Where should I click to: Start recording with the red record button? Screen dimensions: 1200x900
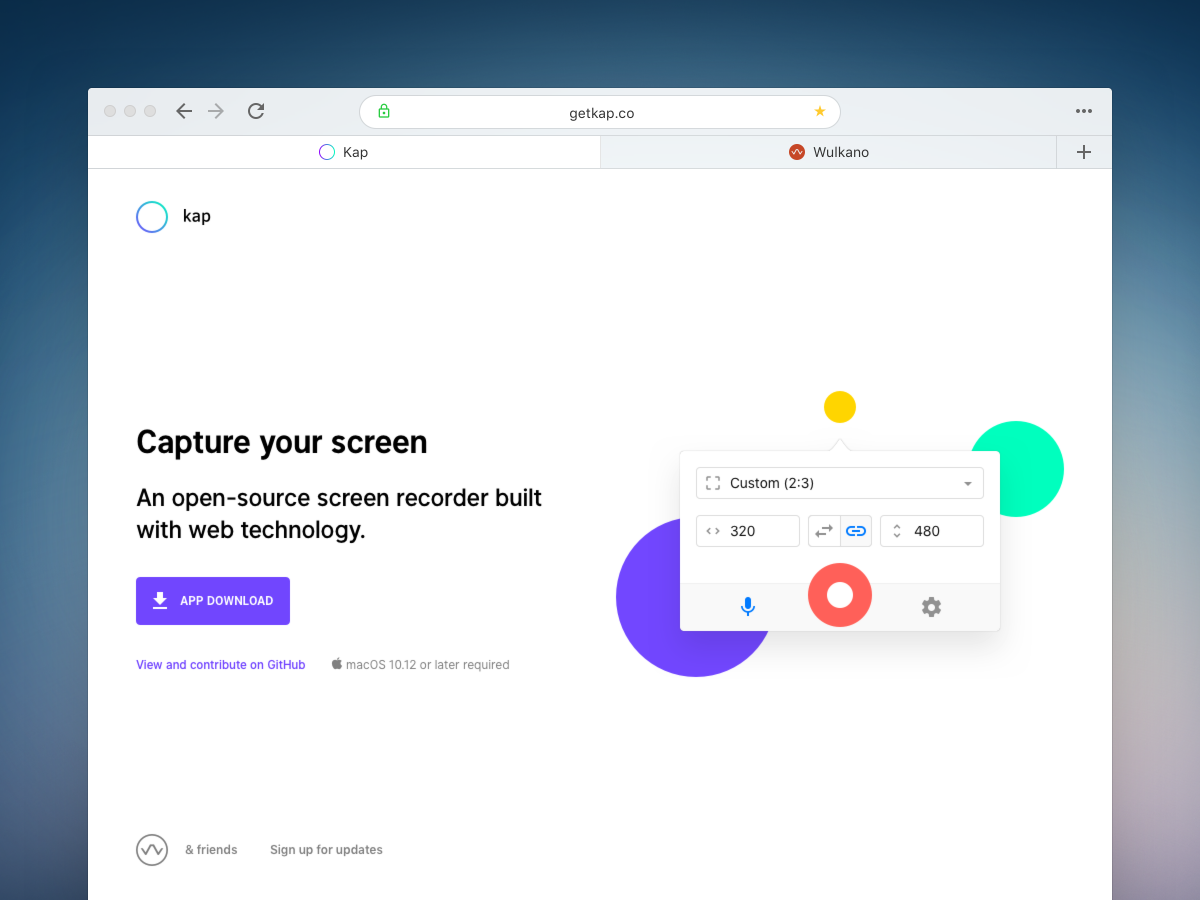point(840,595)
